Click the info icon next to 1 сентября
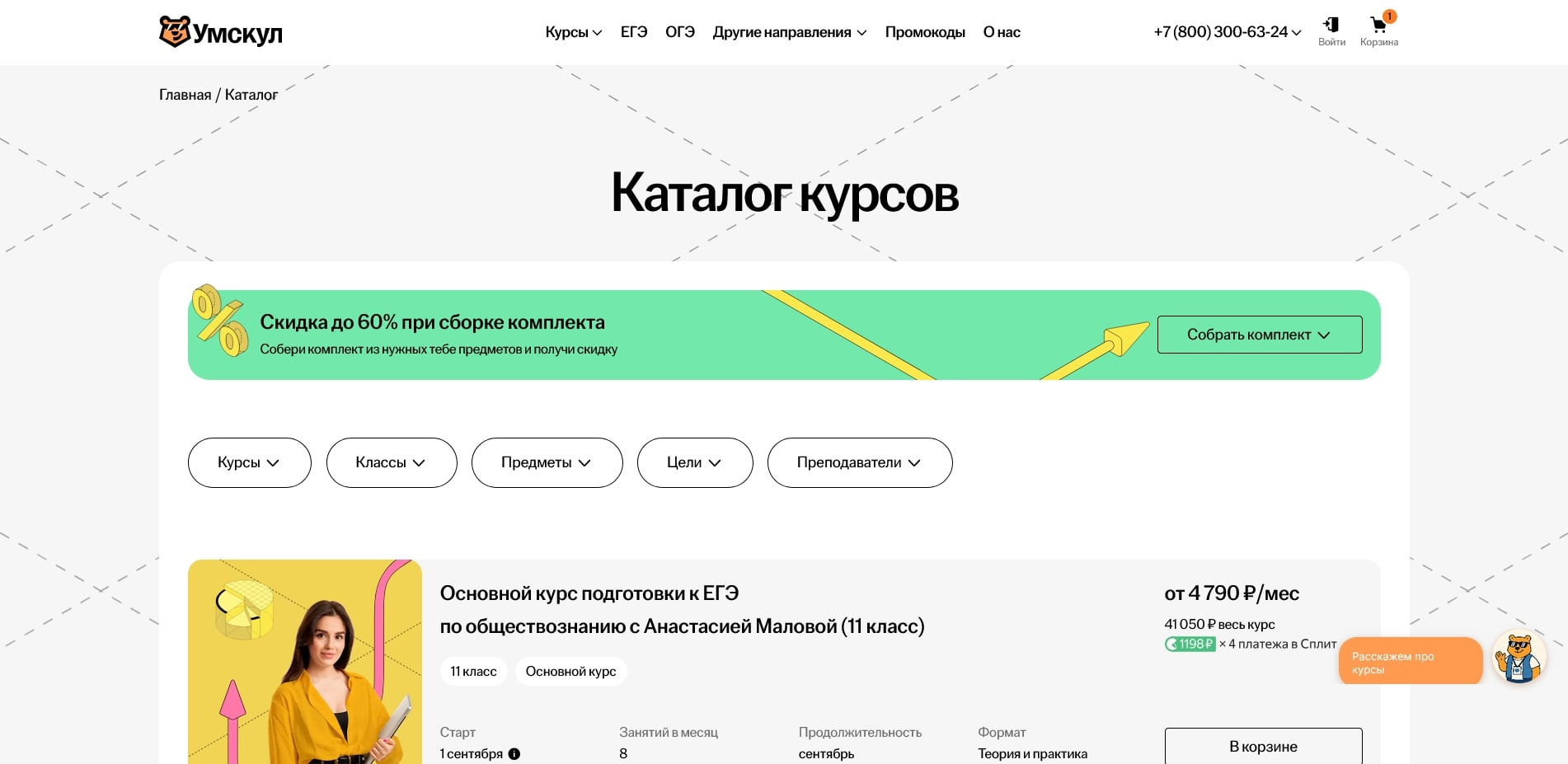The image size is (1568, 764). tap(515, 753)
